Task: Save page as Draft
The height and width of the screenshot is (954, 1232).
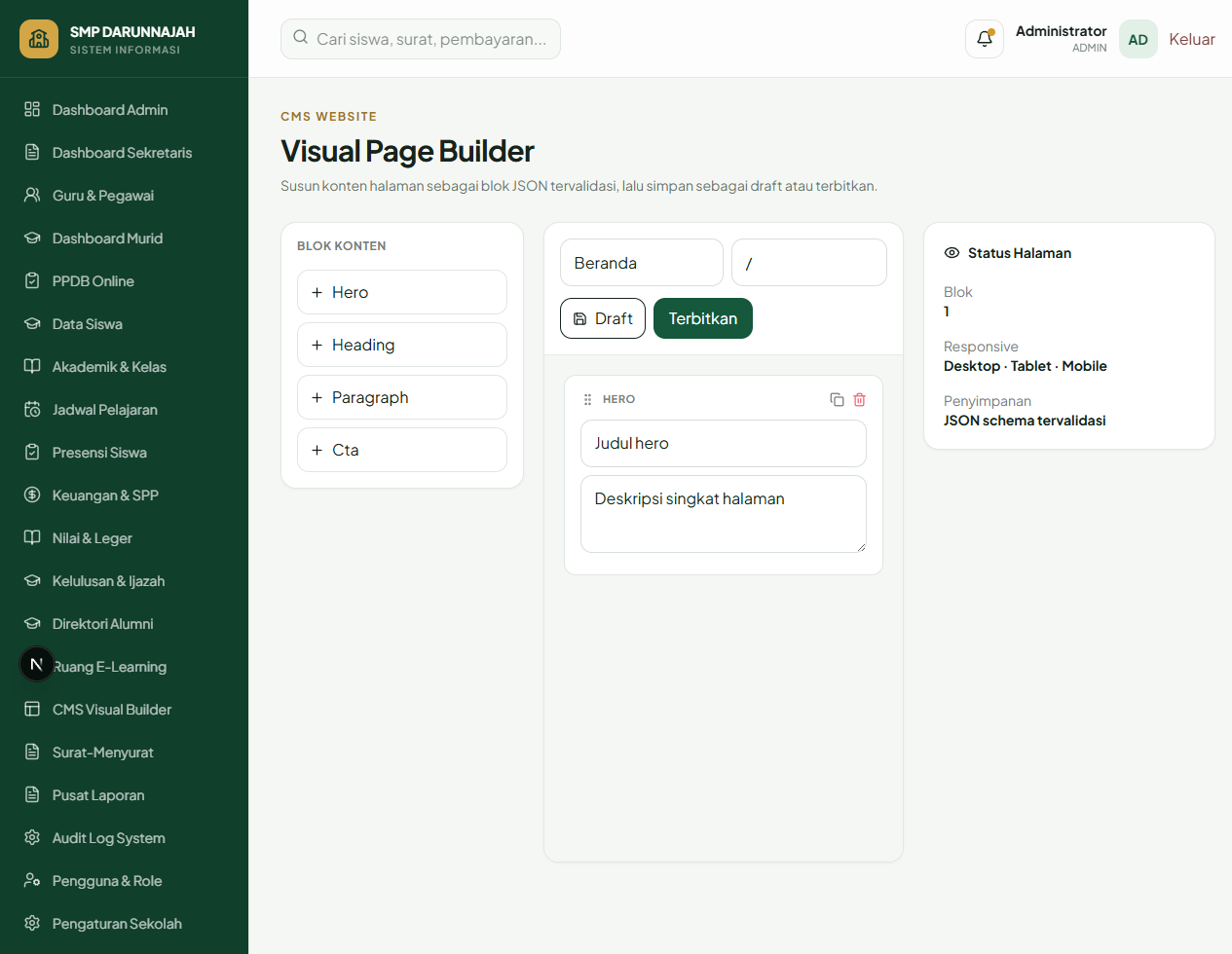Action: (603, 318)
